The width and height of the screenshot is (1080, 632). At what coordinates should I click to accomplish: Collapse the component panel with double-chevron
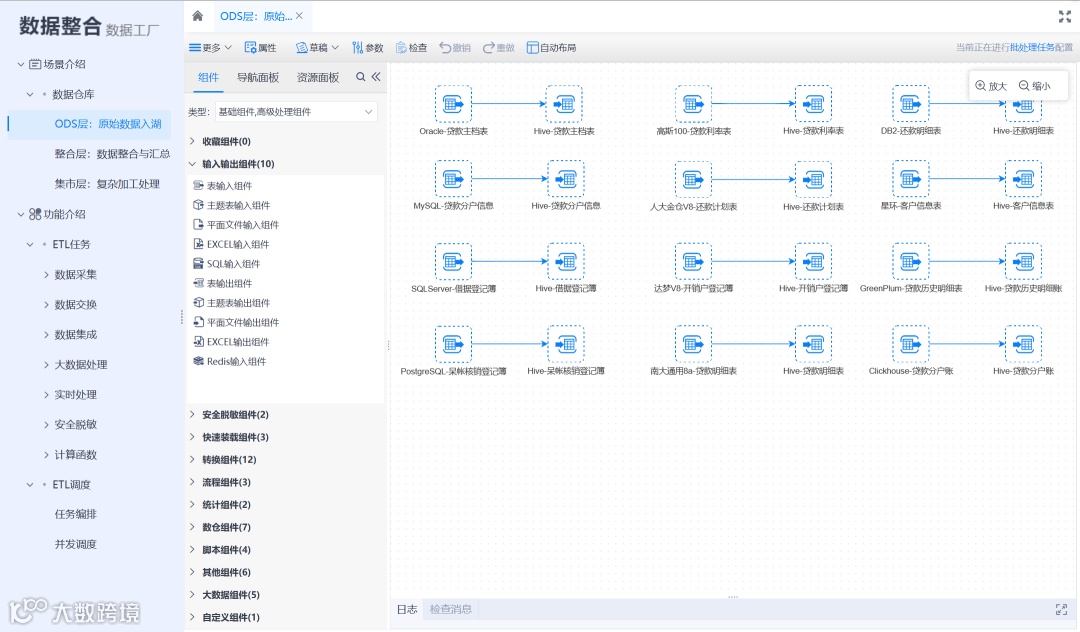pyautogui.click(x=376, y=77)
